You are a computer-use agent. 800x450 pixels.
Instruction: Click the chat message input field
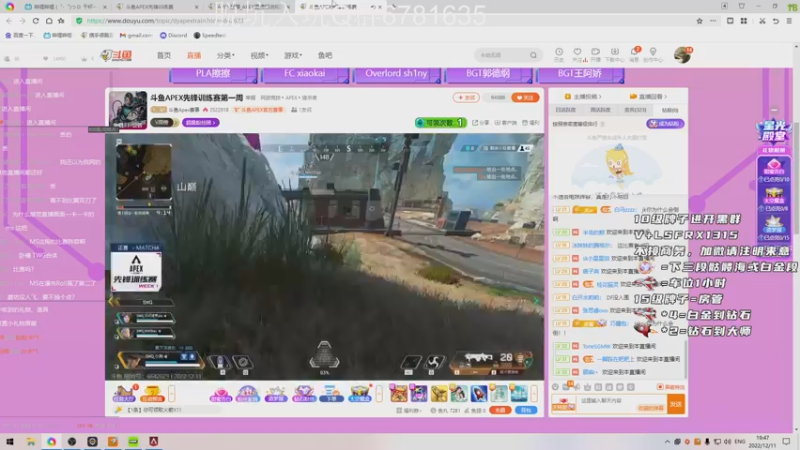(622, 404)
